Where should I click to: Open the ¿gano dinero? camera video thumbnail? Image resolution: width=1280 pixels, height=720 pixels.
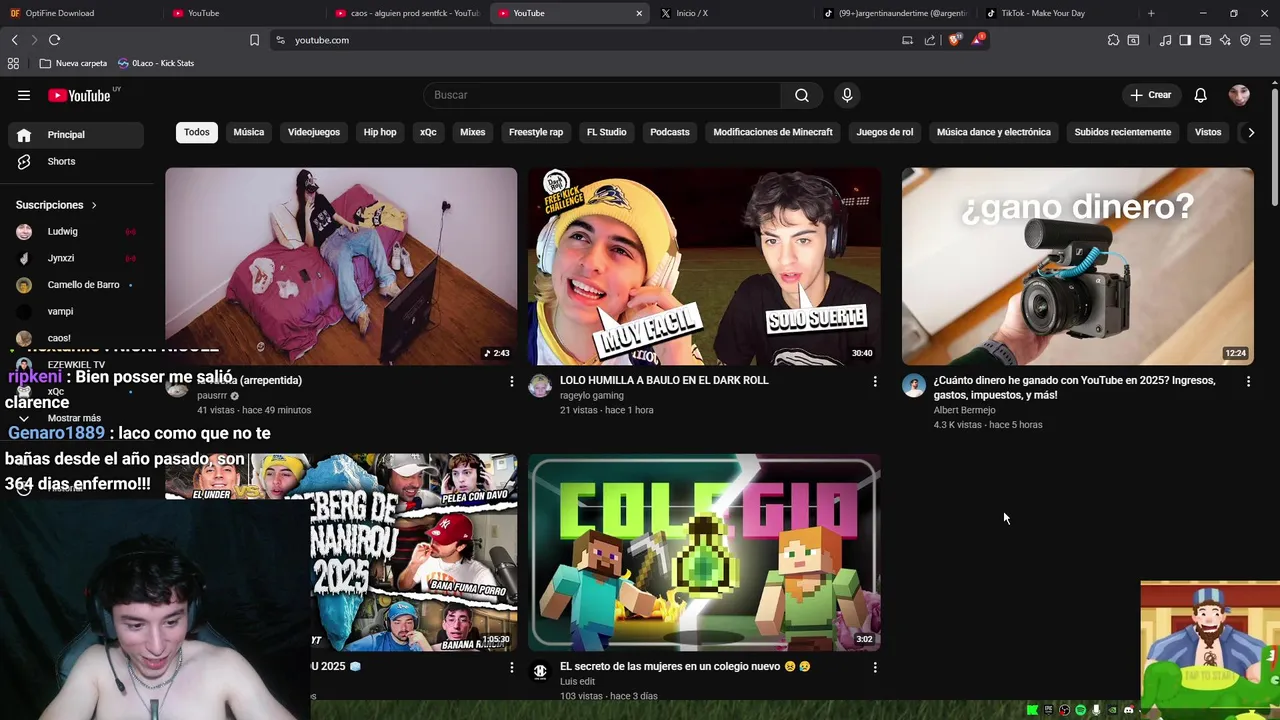[1077, 266]
